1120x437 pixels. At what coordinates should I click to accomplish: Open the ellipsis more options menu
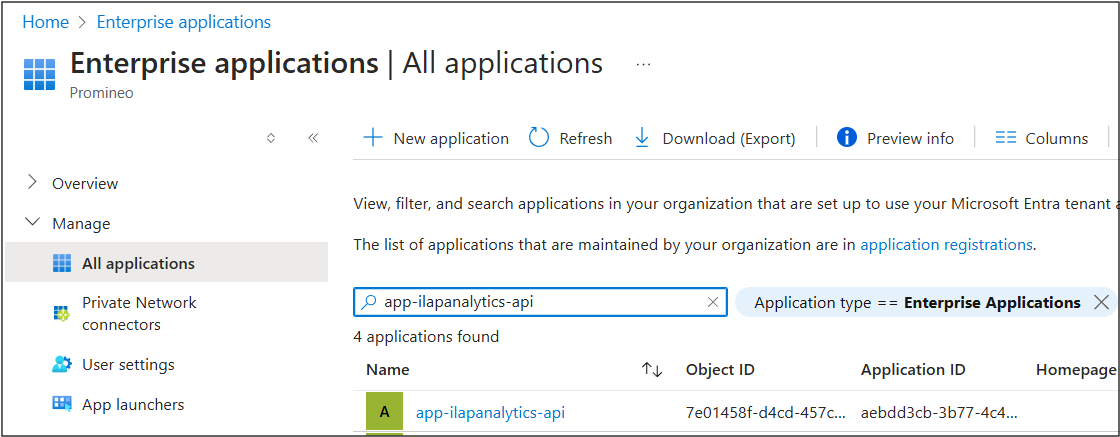(x=644, y=64)
